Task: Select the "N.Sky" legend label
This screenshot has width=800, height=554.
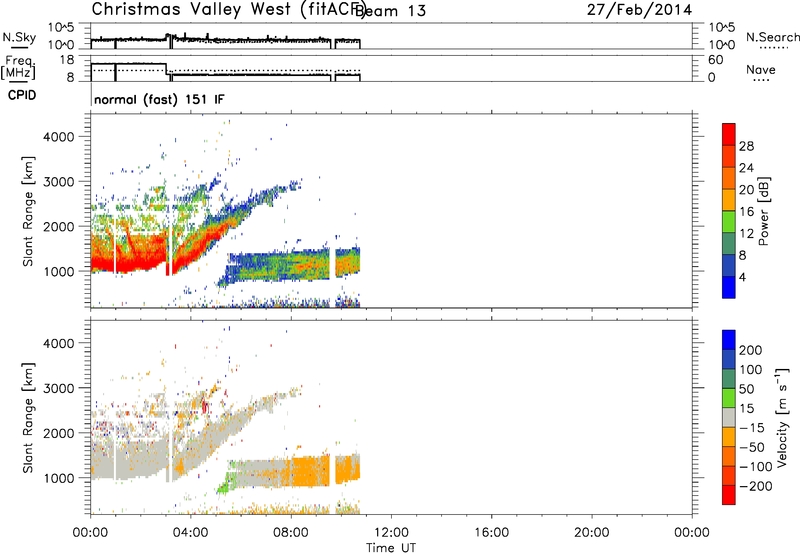Action: pyautogui.click(x=19, y=37)
